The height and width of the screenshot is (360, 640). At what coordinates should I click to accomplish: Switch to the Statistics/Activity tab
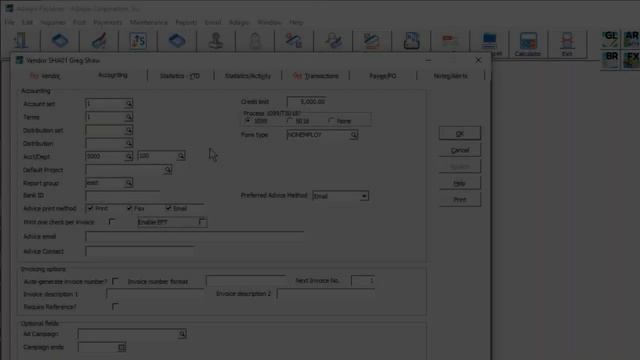(x=248, y=76)
